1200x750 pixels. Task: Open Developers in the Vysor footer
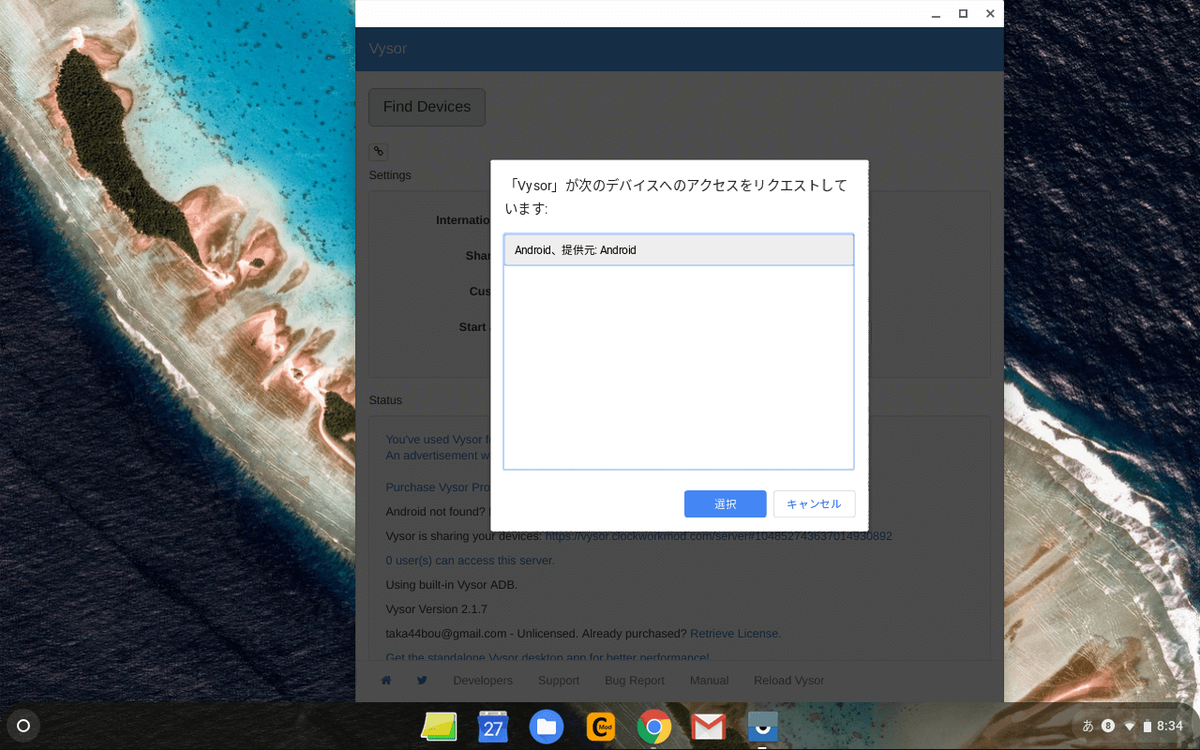click(x=483, y=680)
